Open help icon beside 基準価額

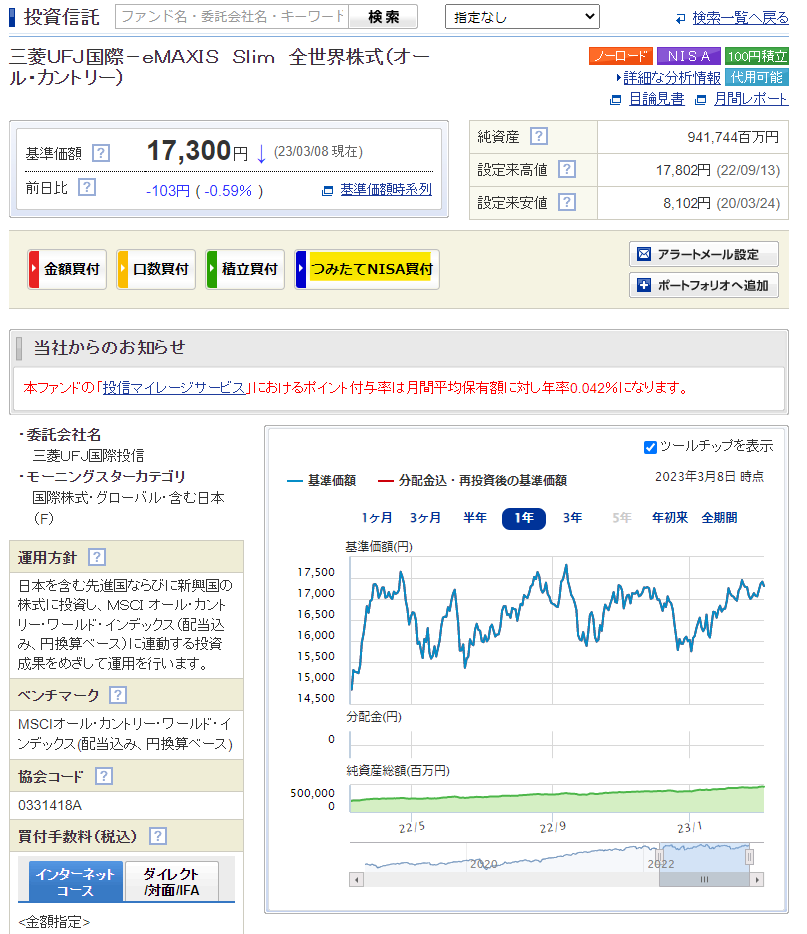click(101, 153)
